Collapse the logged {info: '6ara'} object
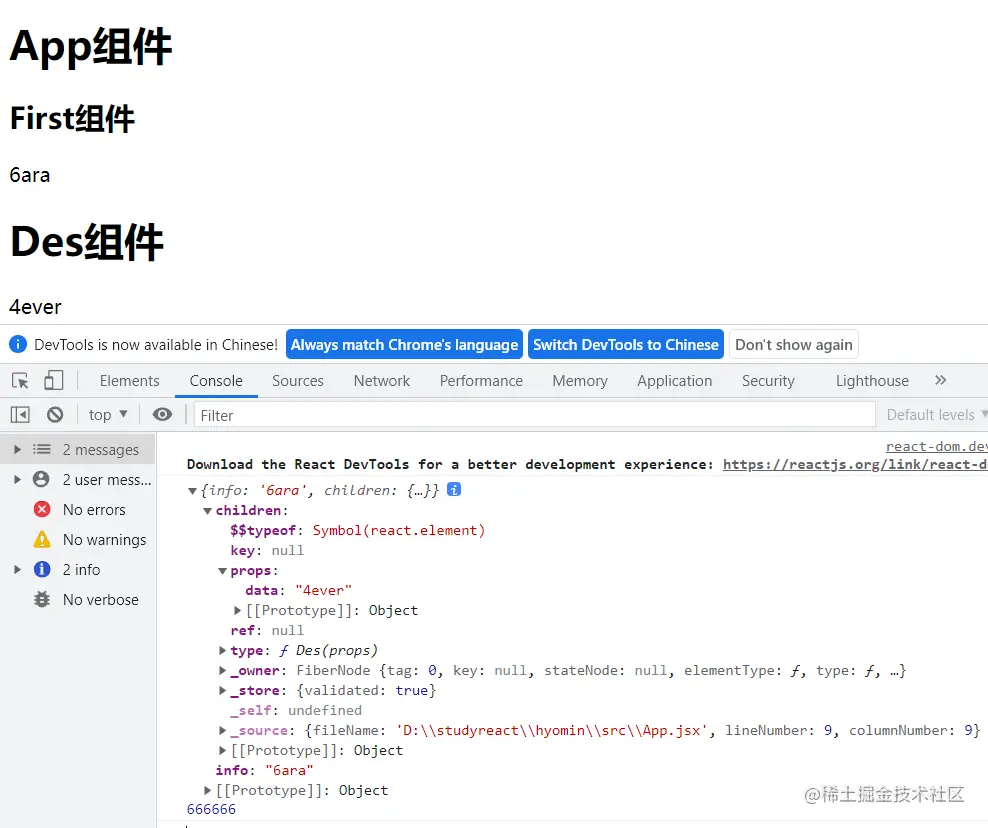This screenshot has width=988, height=828. coord(192,490)
